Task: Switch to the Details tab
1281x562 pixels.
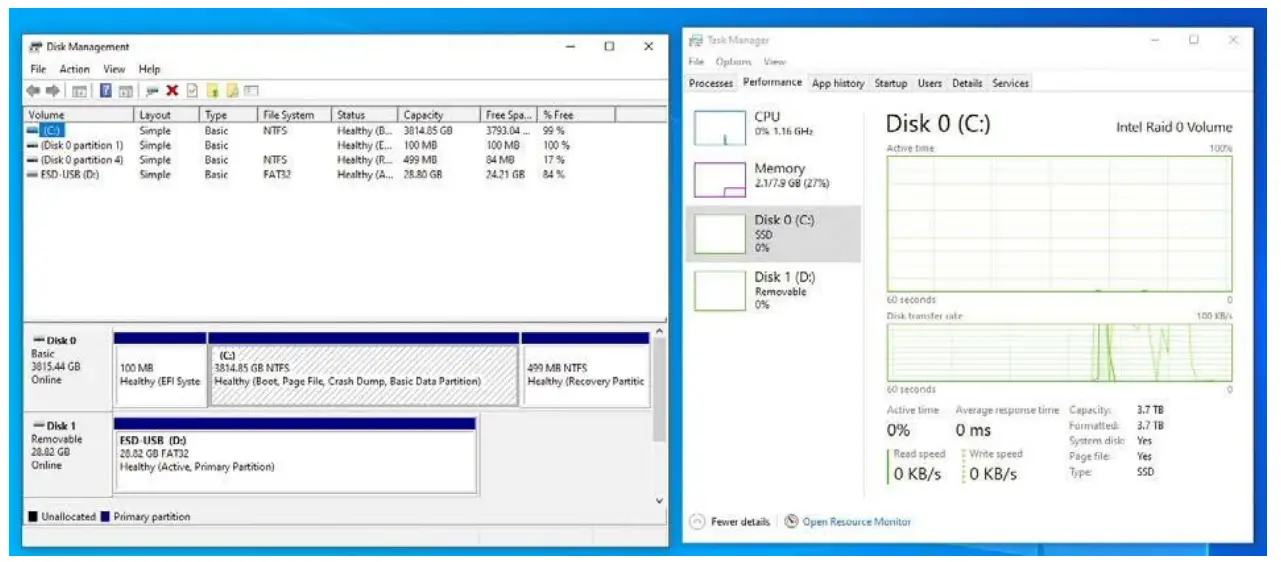Action: pos(967,84)
